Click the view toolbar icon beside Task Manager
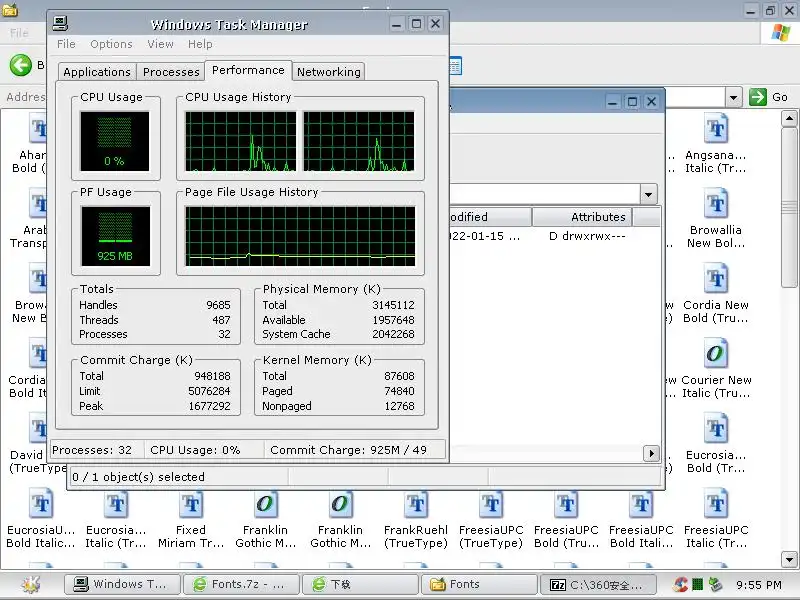800x600 pixels. [456, 66]
